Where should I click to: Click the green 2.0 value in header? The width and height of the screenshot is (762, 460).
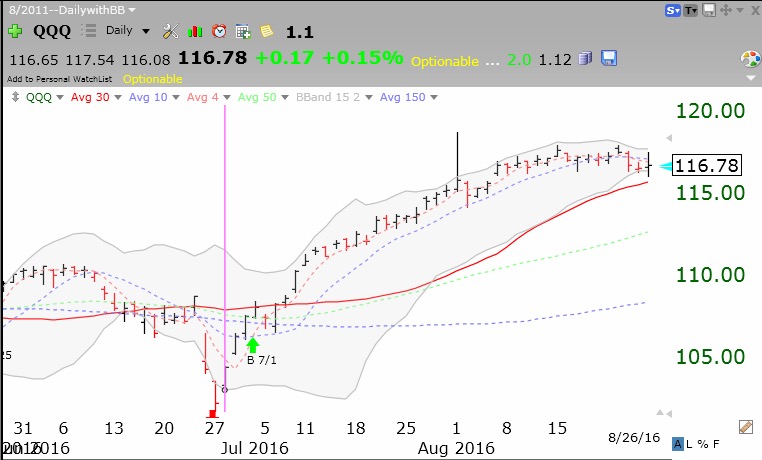click(x=519, y=60)
